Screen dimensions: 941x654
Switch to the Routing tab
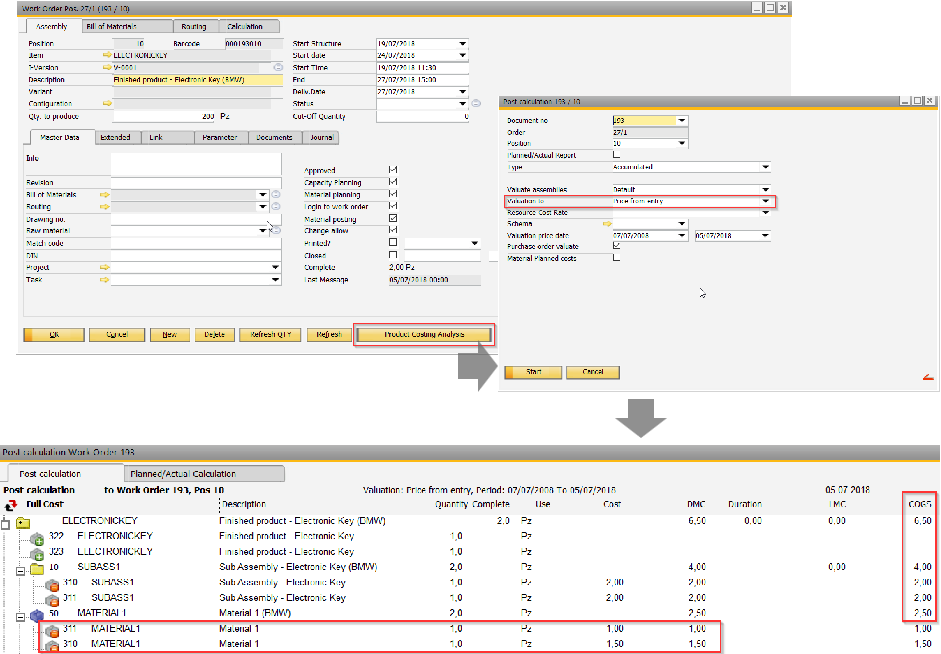[x=196, y=26]
